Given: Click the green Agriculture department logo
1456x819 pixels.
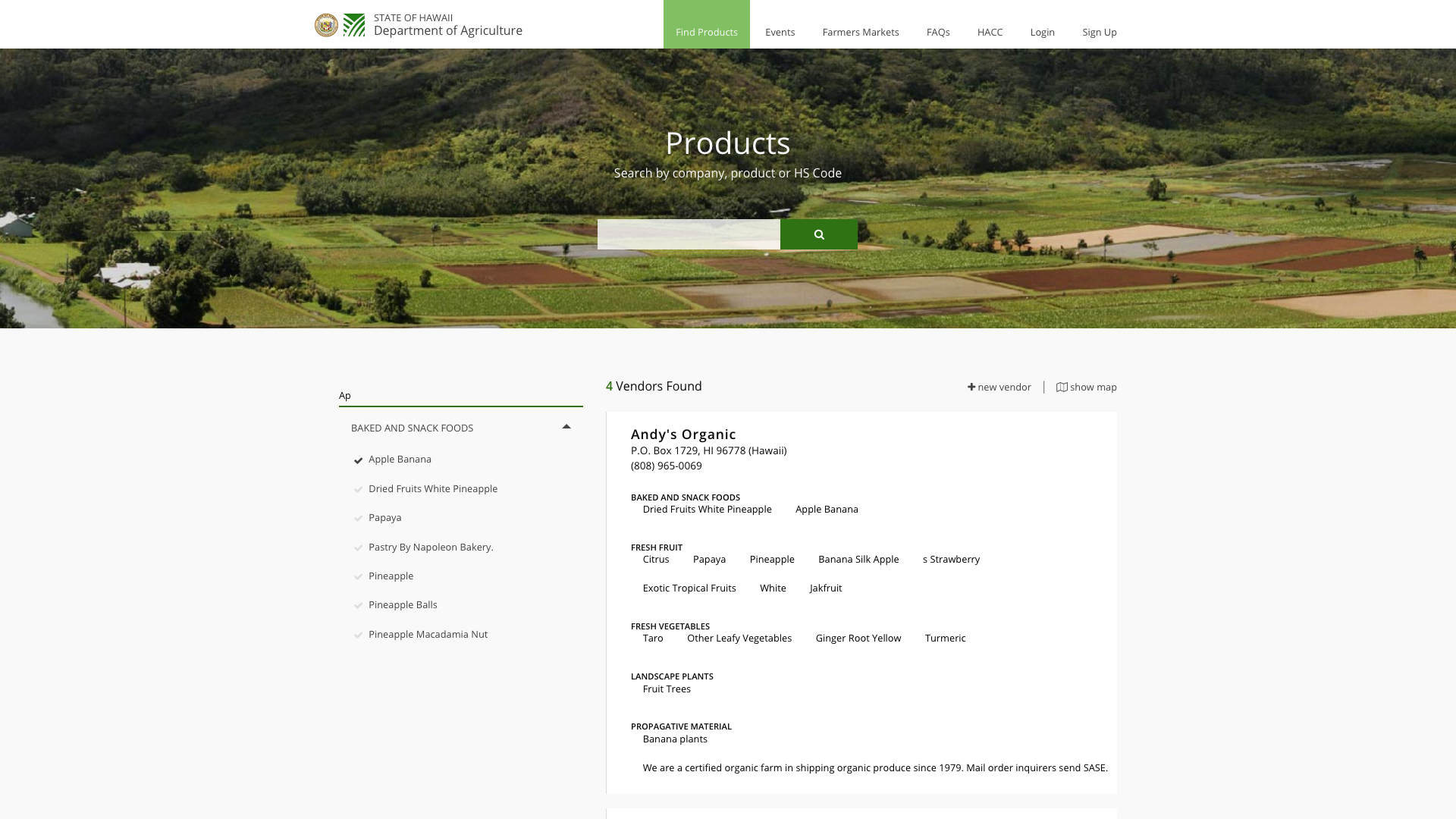Looking at the screenshot, I should click(x=354, y=25).
